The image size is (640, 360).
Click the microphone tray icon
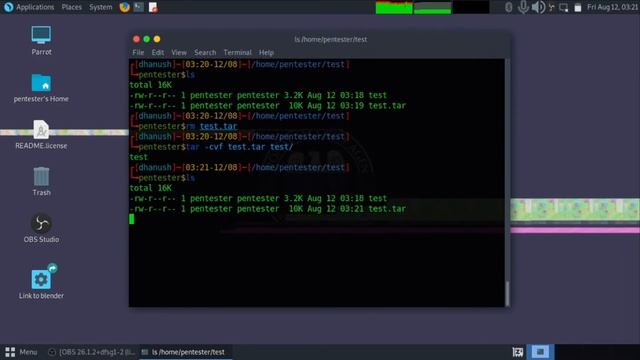point(523,7)
